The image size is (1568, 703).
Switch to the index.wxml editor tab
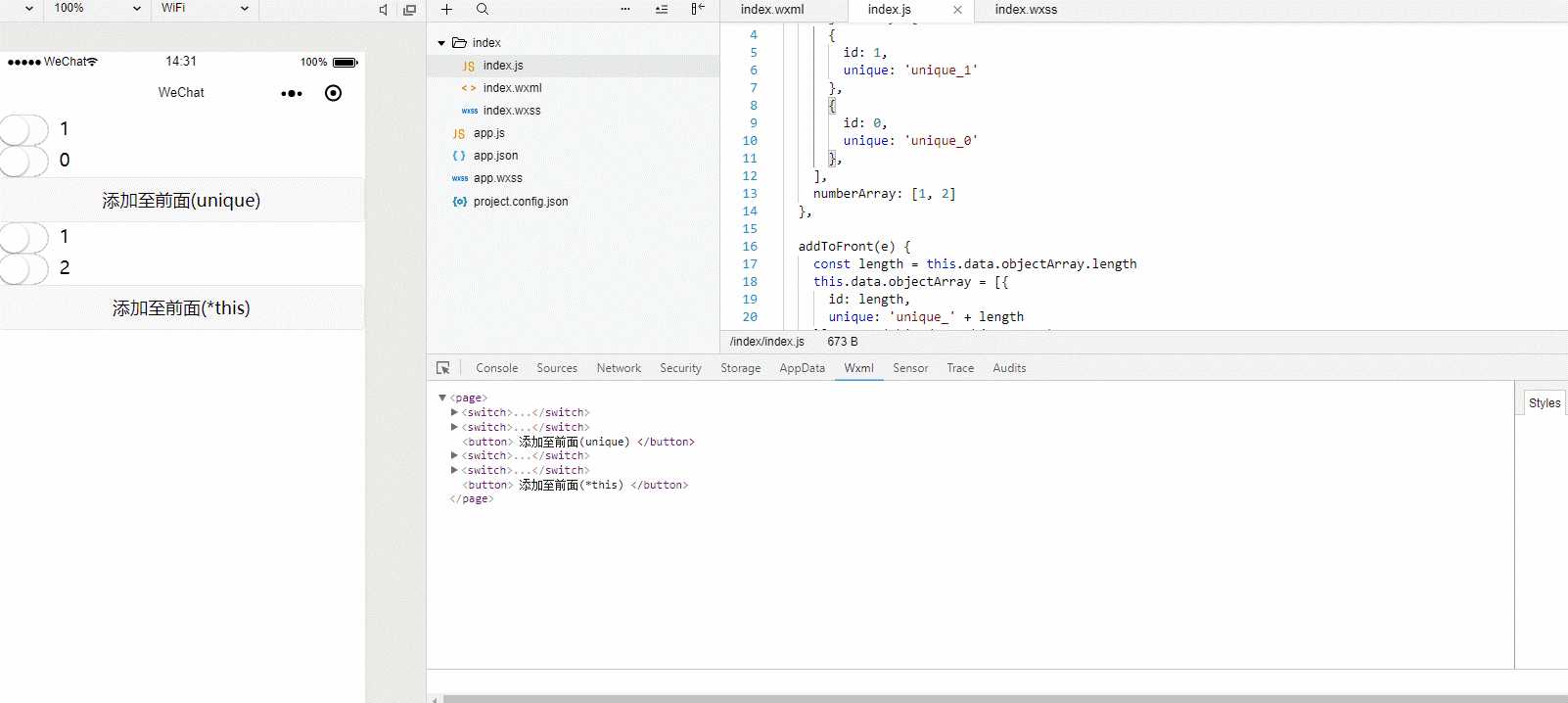772,10
